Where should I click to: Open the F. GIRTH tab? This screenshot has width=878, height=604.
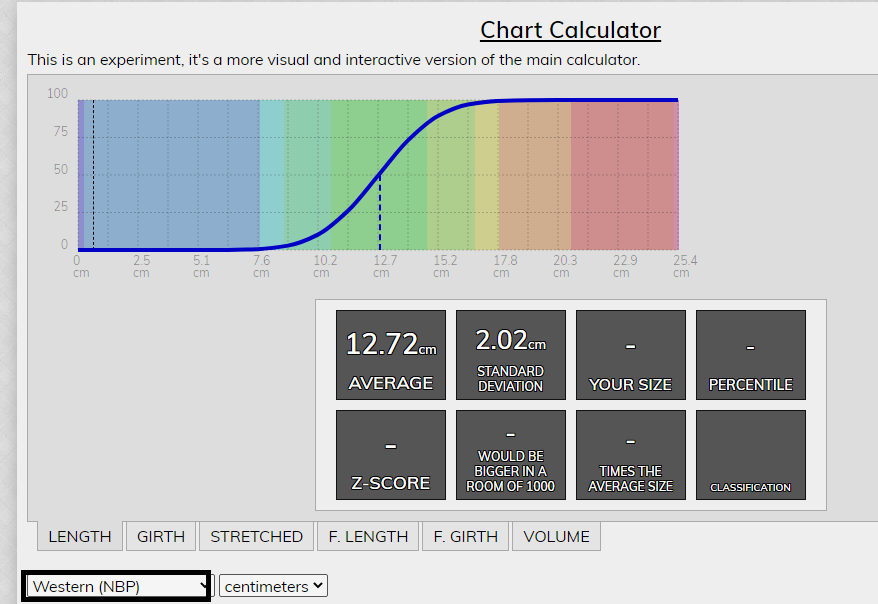pyautogui.click(x=465, y=536)
